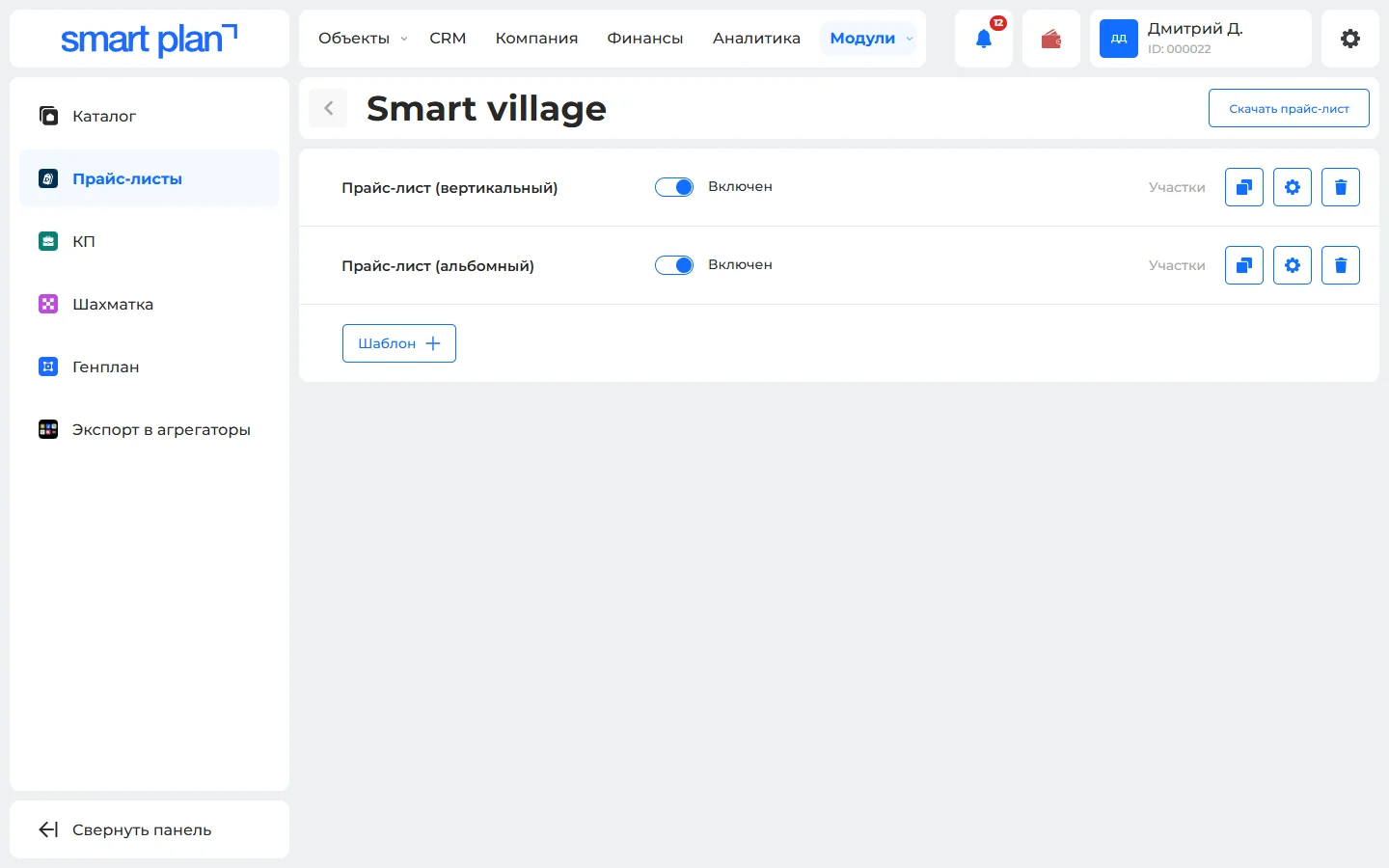Click the smart plan logo
The width and height of the screenshot is (1389, 868).
pos(149,39)
